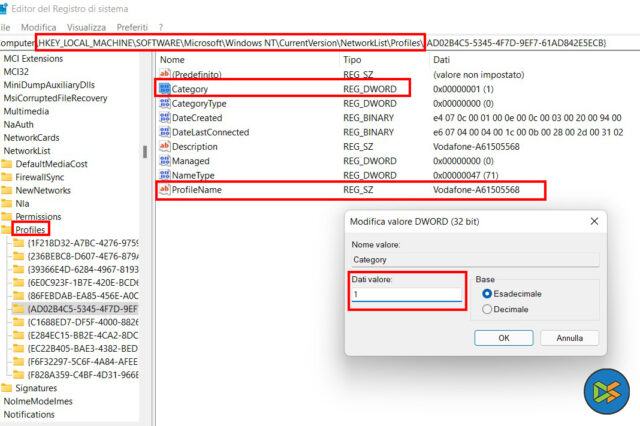
Task: Click the {6E0C923F-1B7E-420E folder icon
Action: click(18, 282)
